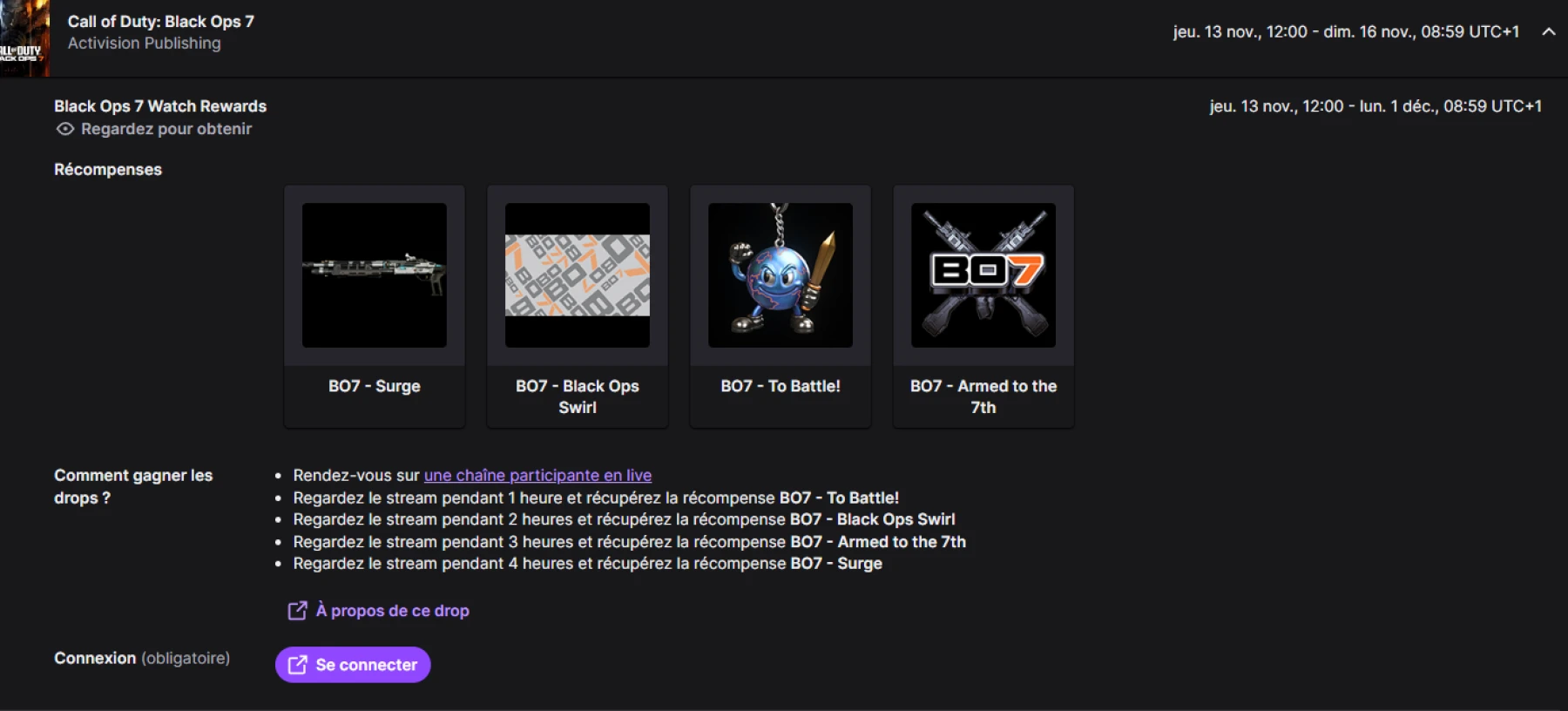Click the 2 heures instruction for Black Ops Swirl
The image size is (1568, 711).
tap(624, 520)
